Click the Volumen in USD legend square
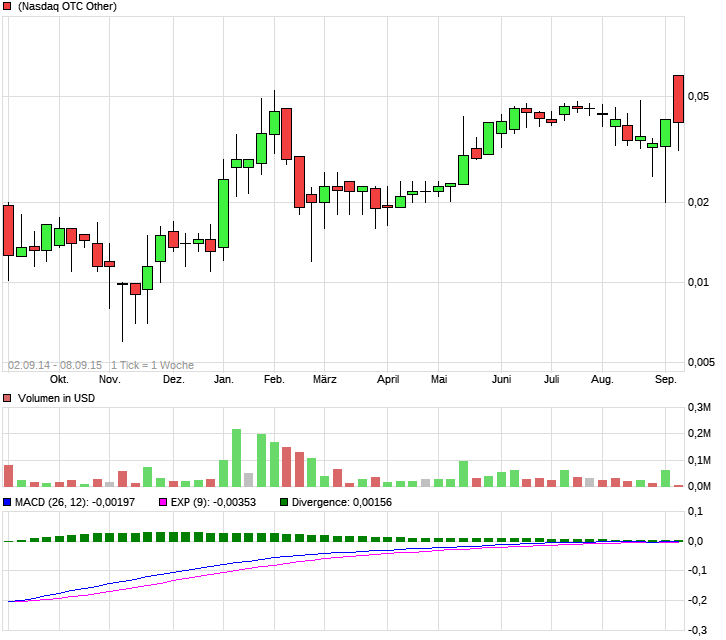Viewport: 726px width, 640px height. coord(7,398)
